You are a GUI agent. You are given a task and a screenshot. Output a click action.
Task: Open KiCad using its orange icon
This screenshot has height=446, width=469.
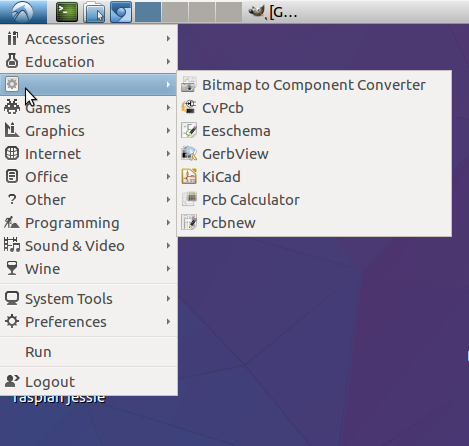click(189, 177)
